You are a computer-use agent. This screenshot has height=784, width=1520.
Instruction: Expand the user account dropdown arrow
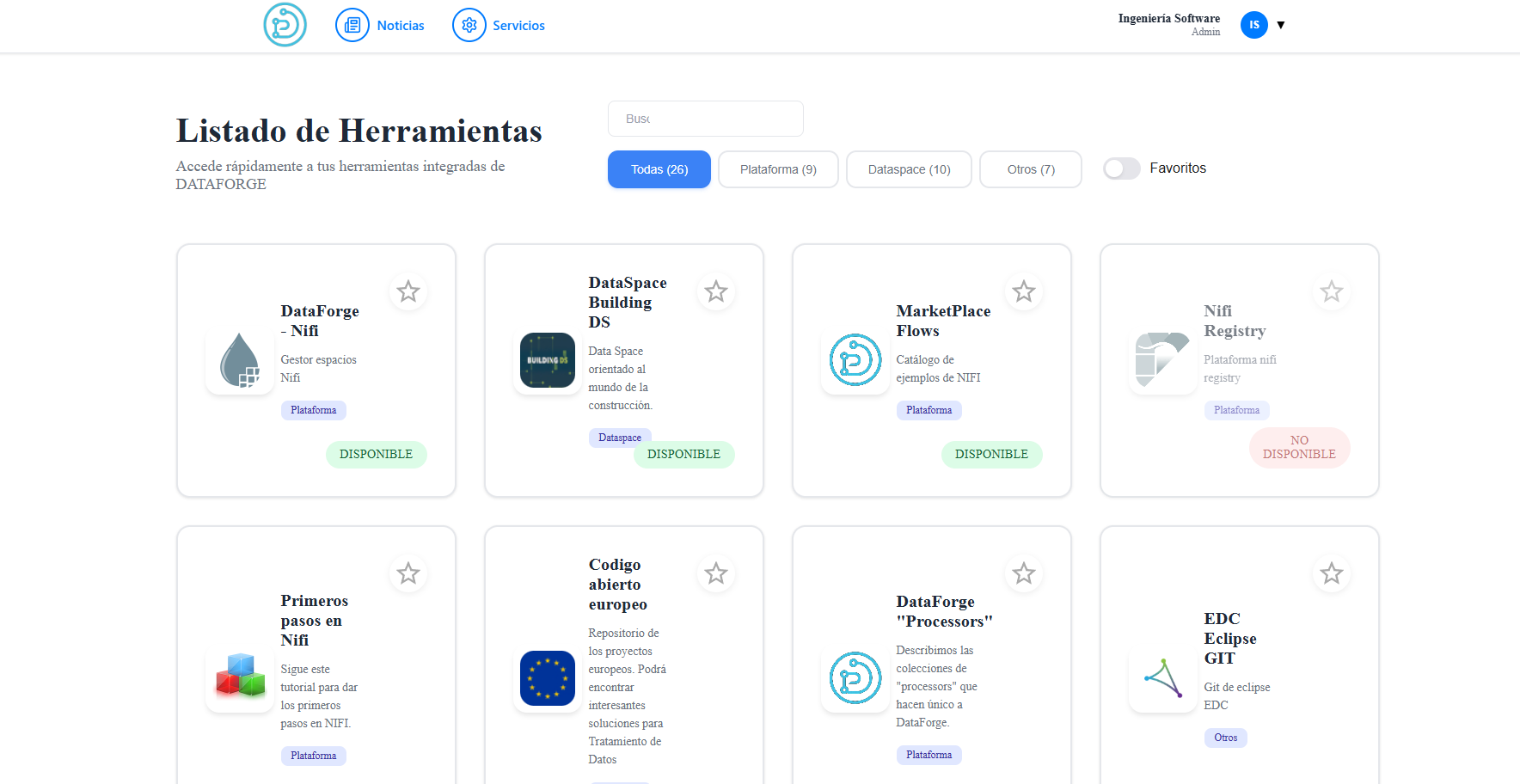(x=1280, y=25)
